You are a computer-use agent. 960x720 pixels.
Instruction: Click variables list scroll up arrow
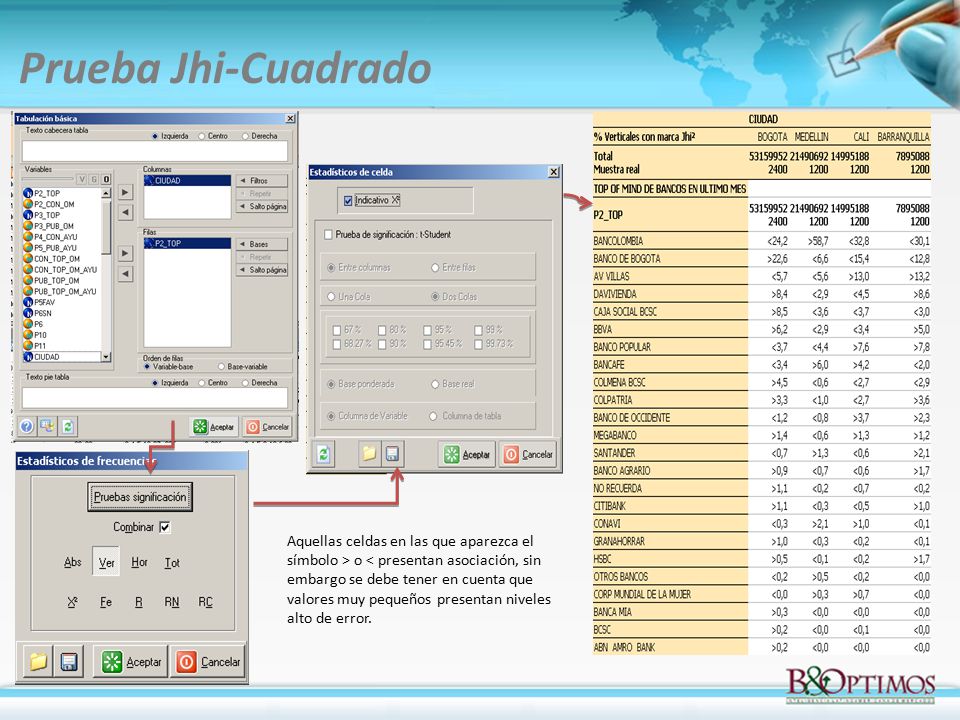pos(106,193)
